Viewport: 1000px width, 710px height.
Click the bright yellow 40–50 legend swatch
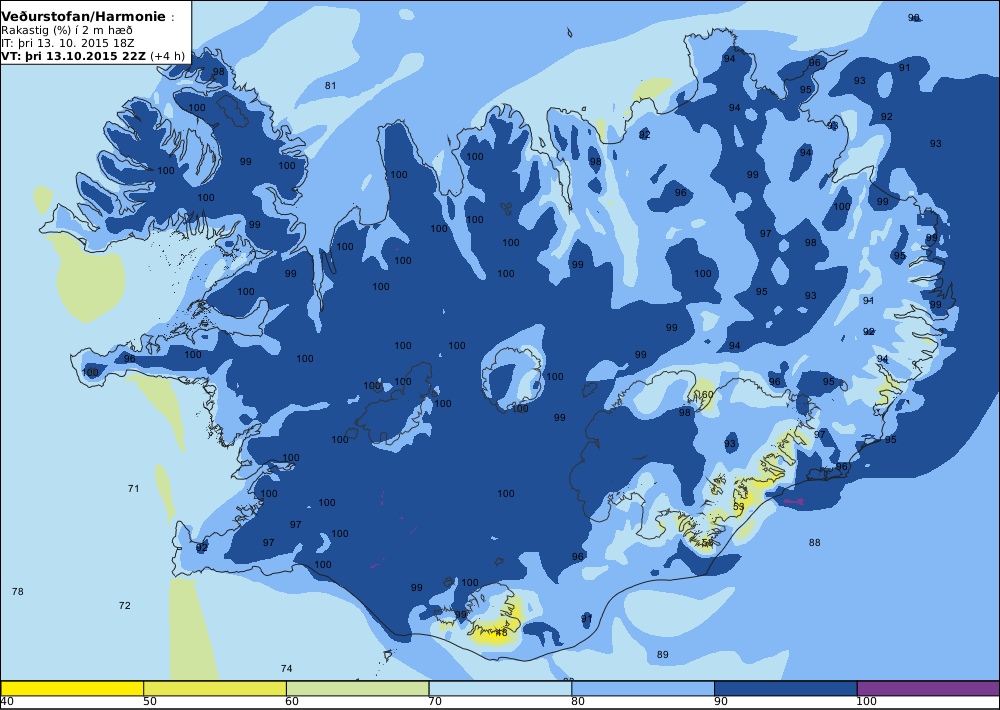click(x=72, y=688)
